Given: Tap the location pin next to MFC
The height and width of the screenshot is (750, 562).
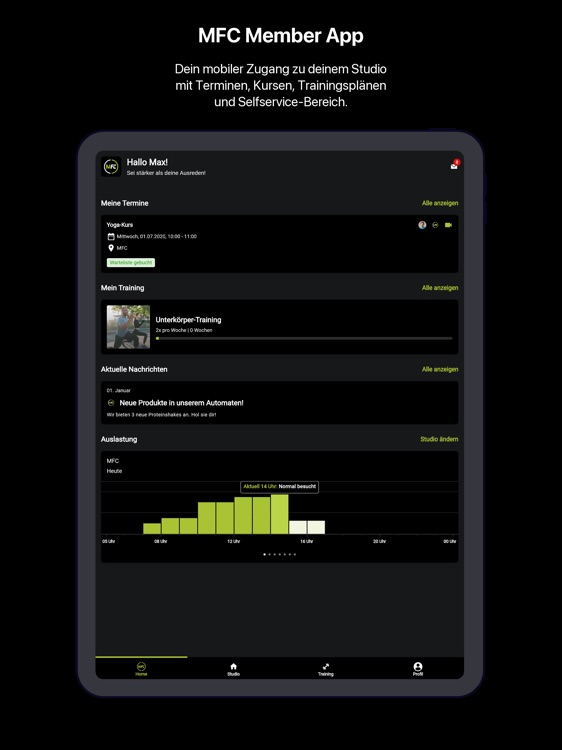Looking at the screenshot, I should click(x=111, y=248).
